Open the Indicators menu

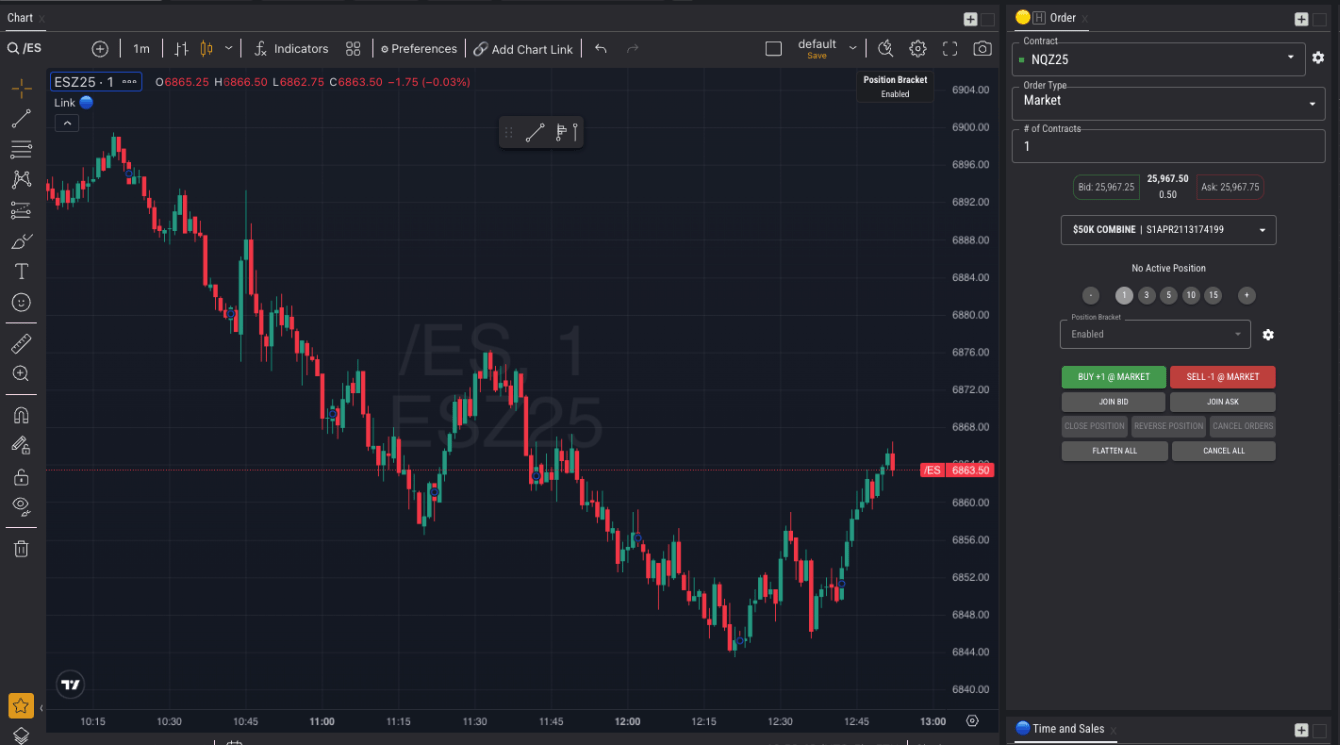[x=291, y=49]
